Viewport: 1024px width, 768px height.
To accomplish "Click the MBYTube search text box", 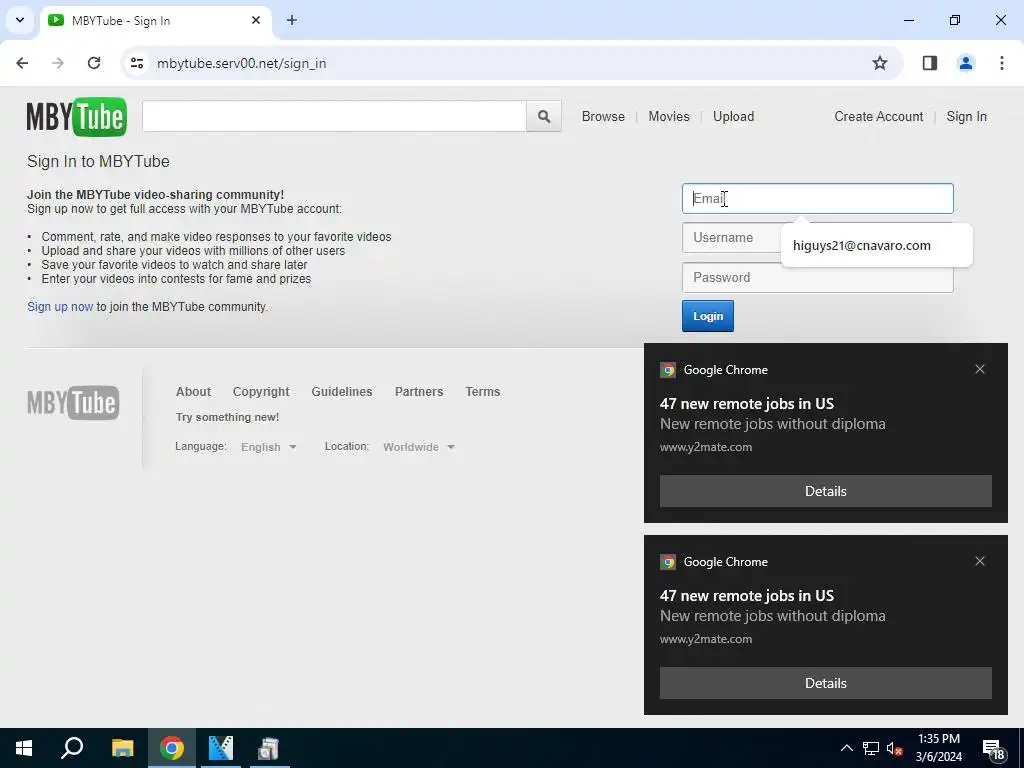I will (x=334, y=116).
